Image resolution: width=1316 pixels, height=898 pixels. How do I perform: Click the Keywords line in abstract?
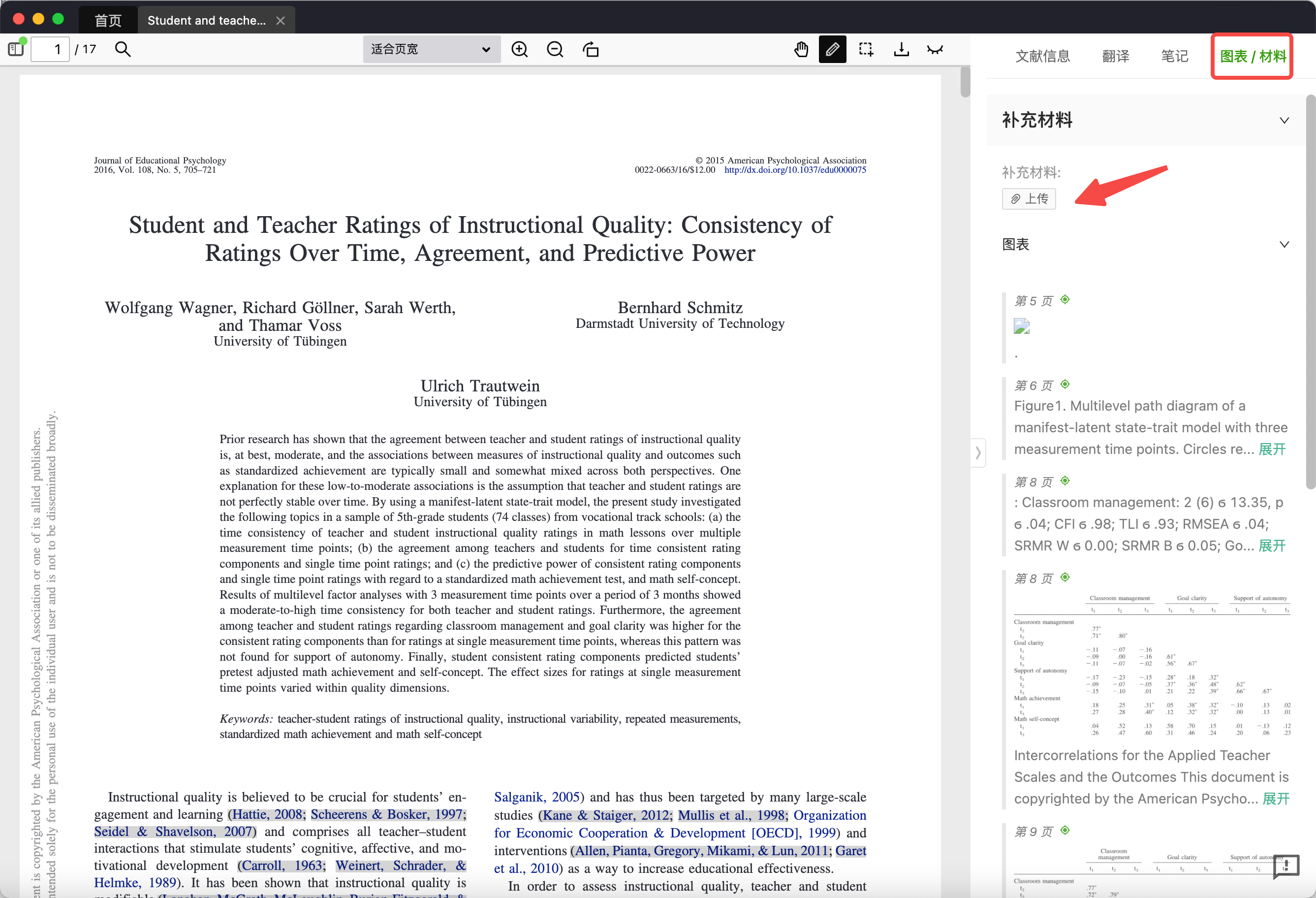[x=480, y=726]
